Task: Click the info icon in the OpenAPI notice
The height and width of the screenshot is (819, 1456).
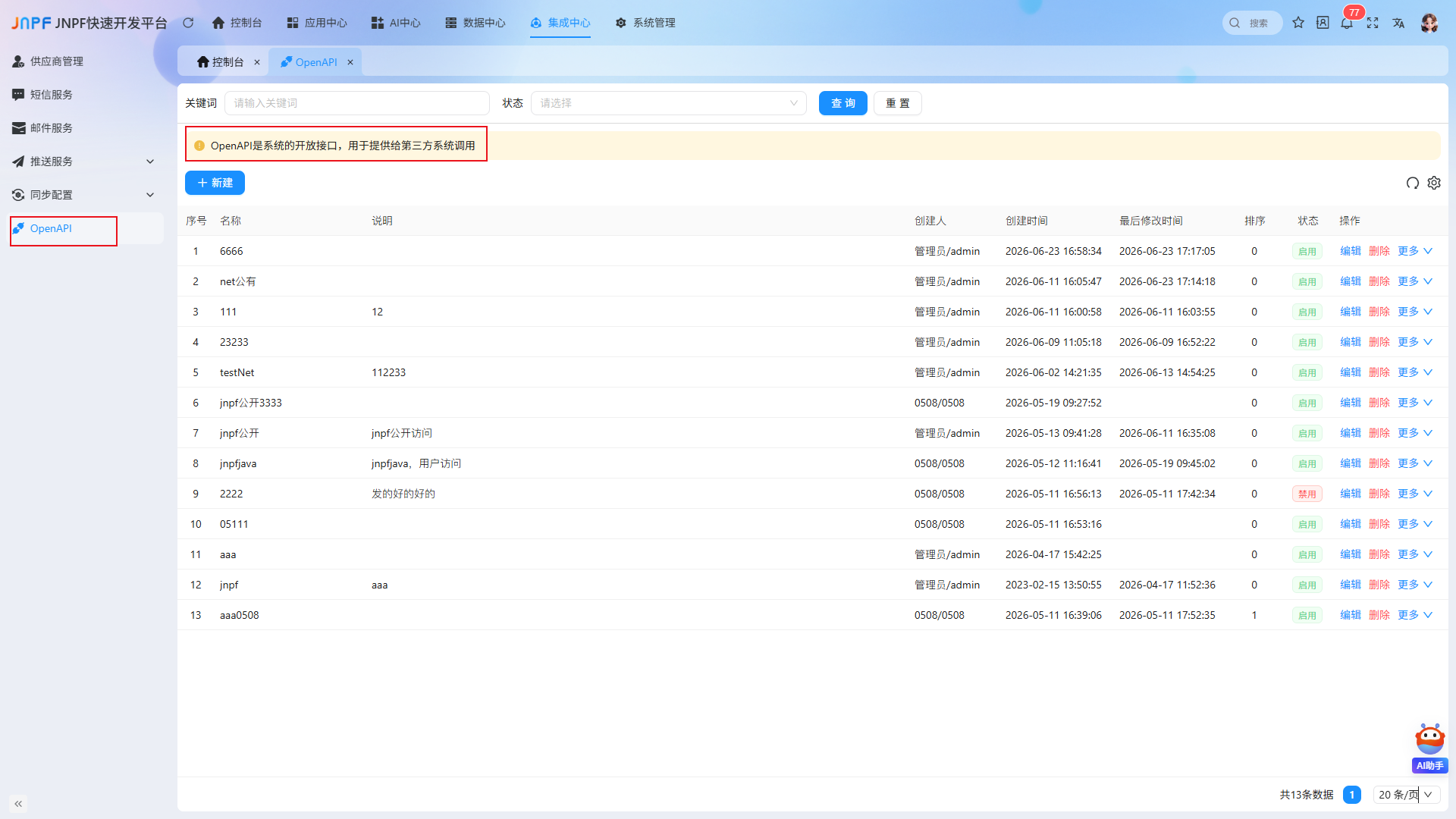Action: (199, 146)
